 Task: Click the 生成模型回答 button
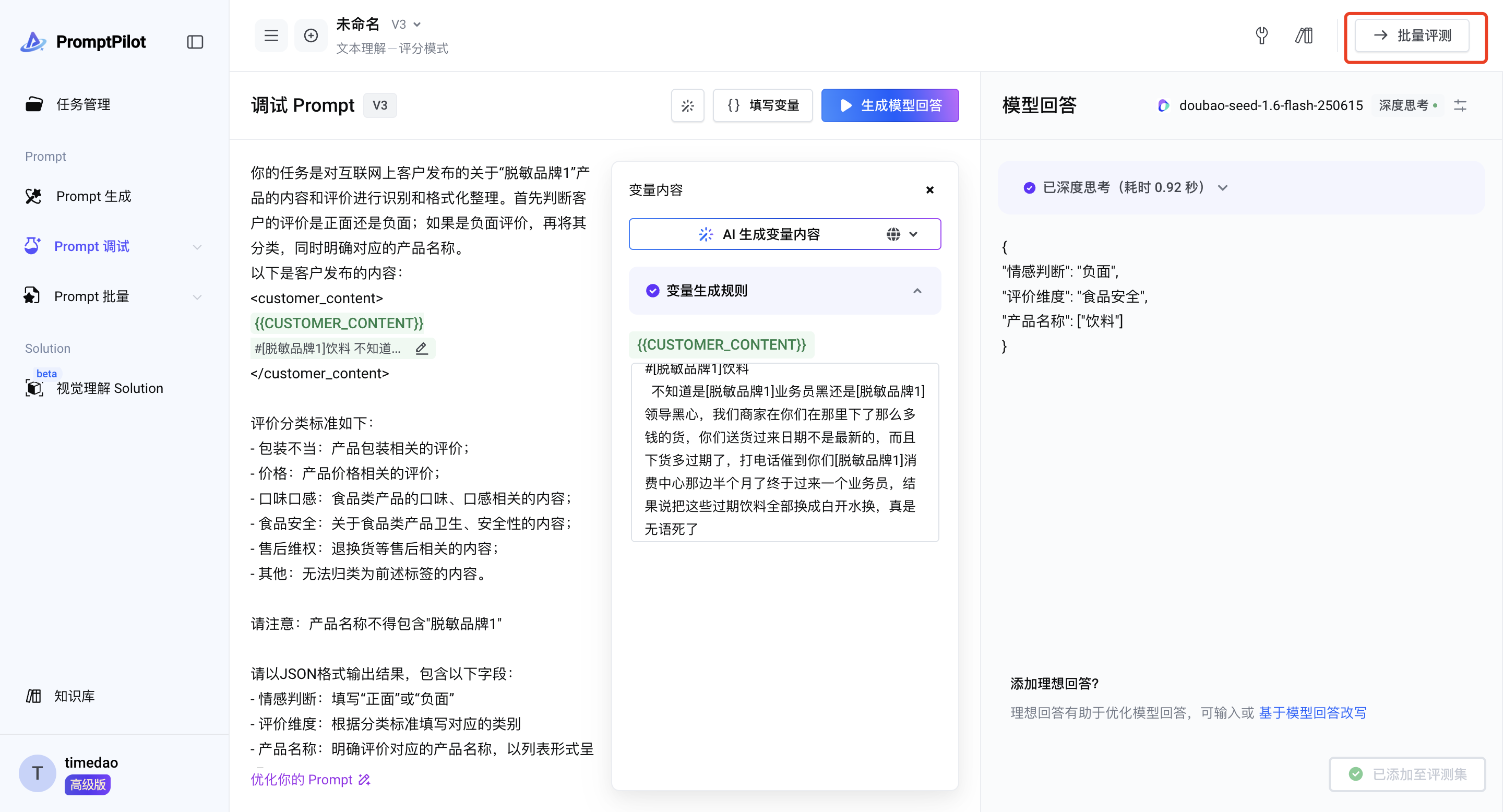889,105
